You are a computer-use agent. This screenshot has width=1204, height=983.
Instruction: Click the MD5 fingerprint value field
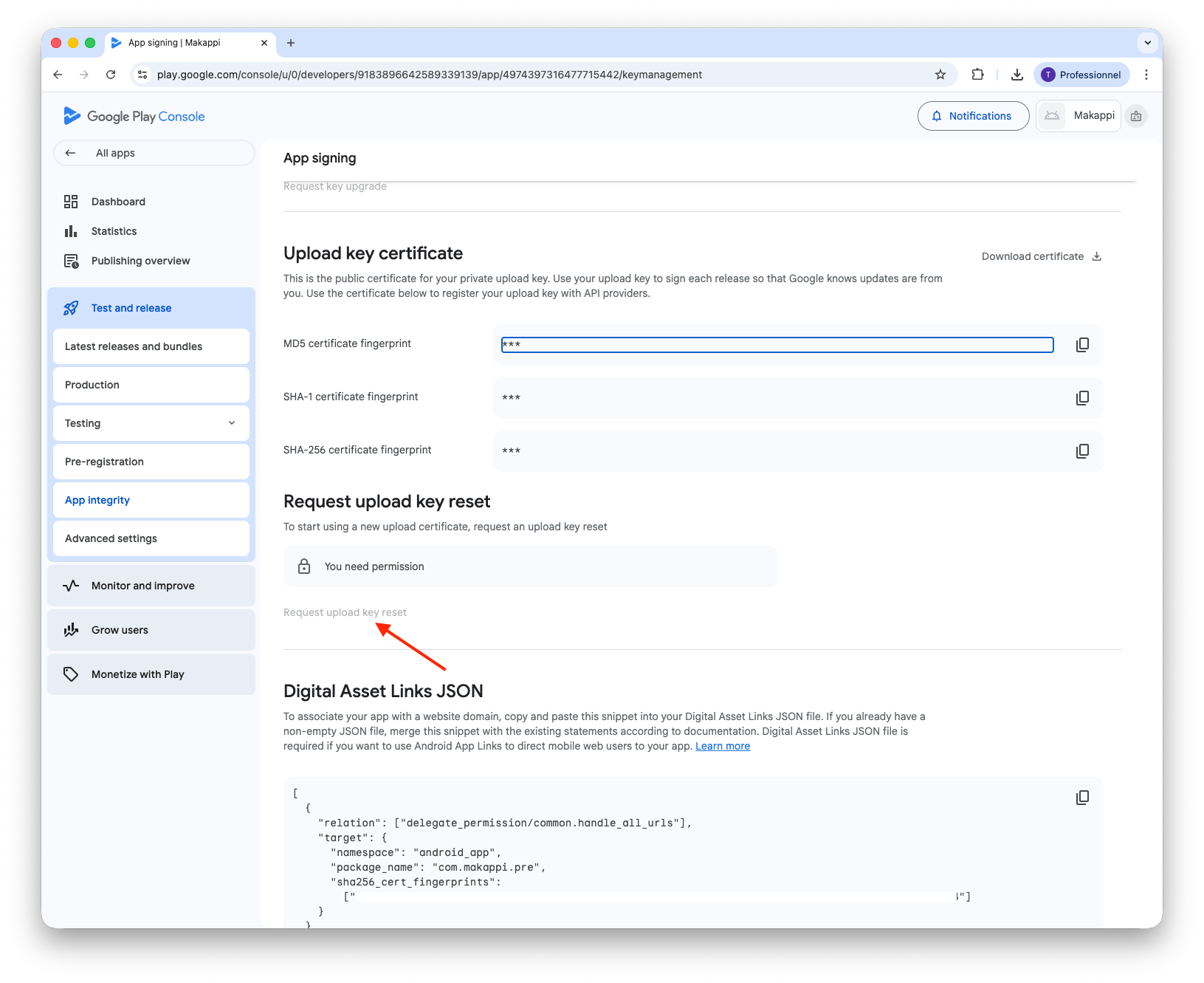(777, 345)
